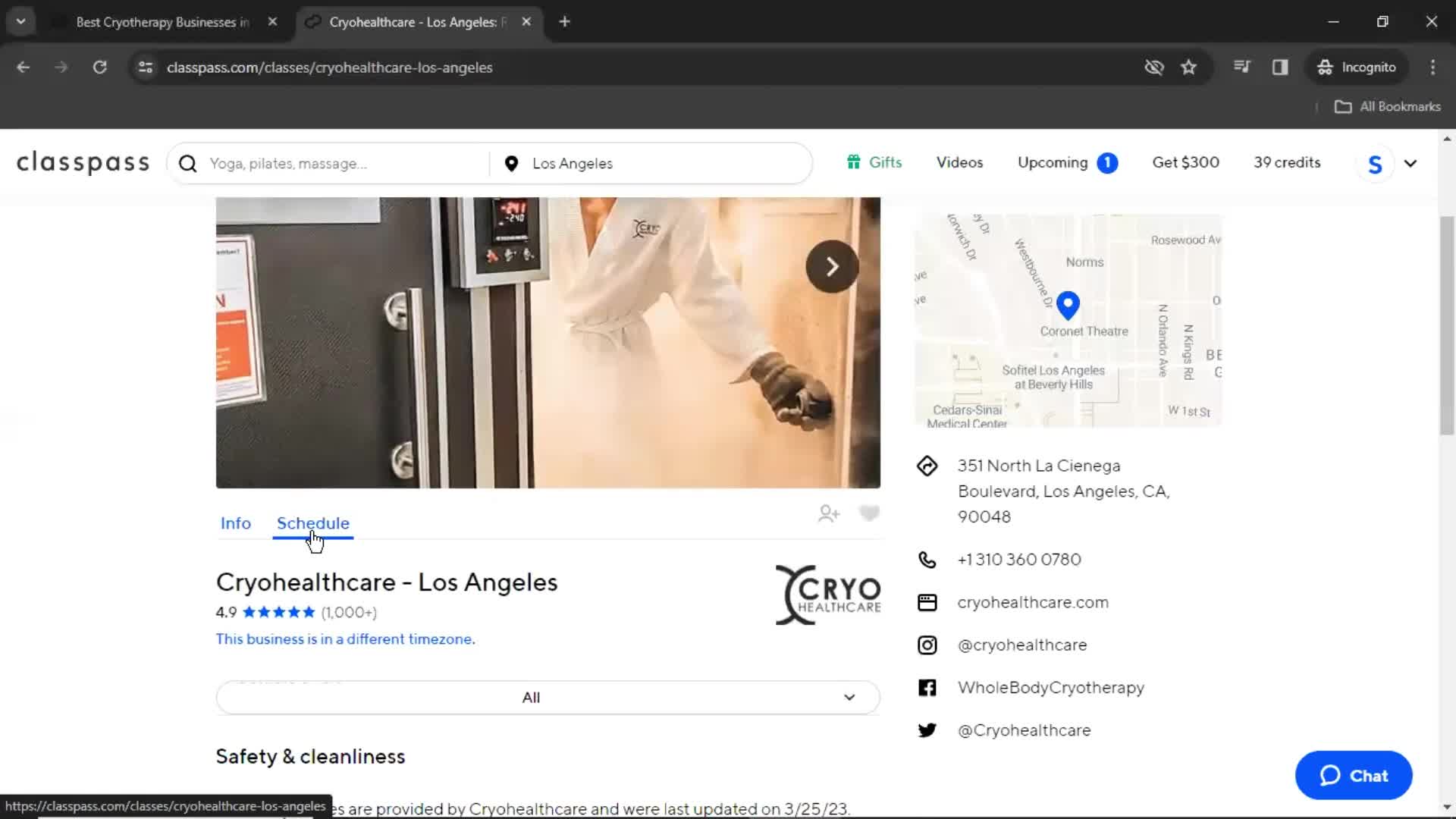1456x819 pixels.
Task: Open a new browser tab
Action: 564,22
